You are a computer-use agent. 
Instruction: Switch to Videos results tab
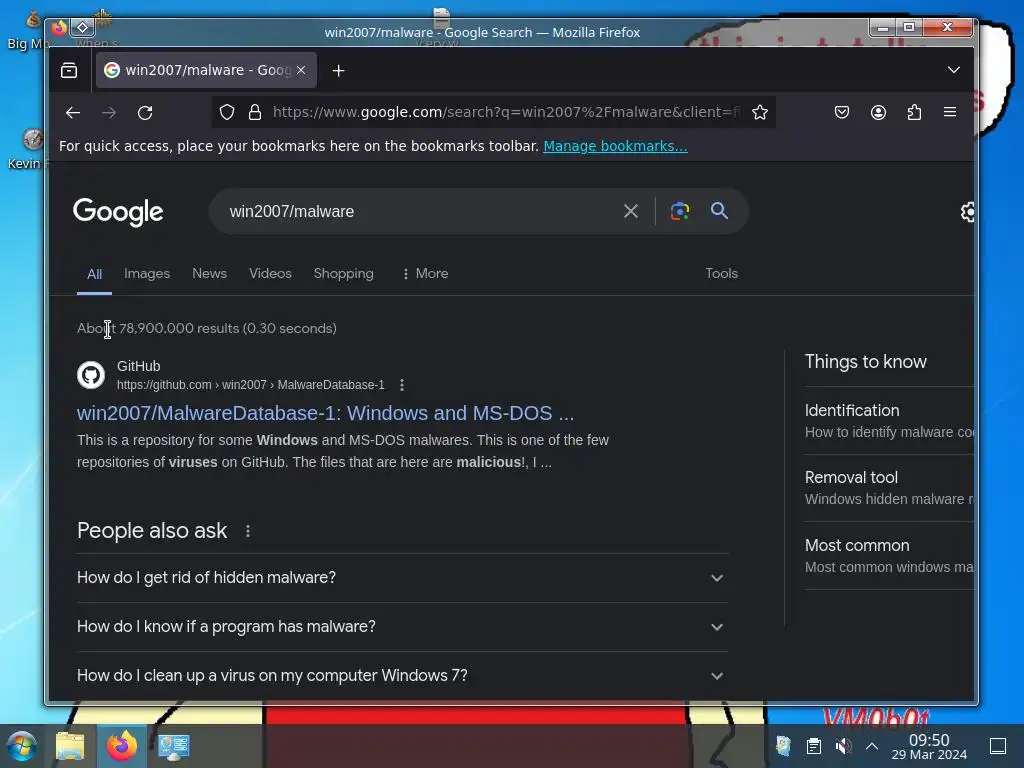pyautogui.click(x=270, y=273)
